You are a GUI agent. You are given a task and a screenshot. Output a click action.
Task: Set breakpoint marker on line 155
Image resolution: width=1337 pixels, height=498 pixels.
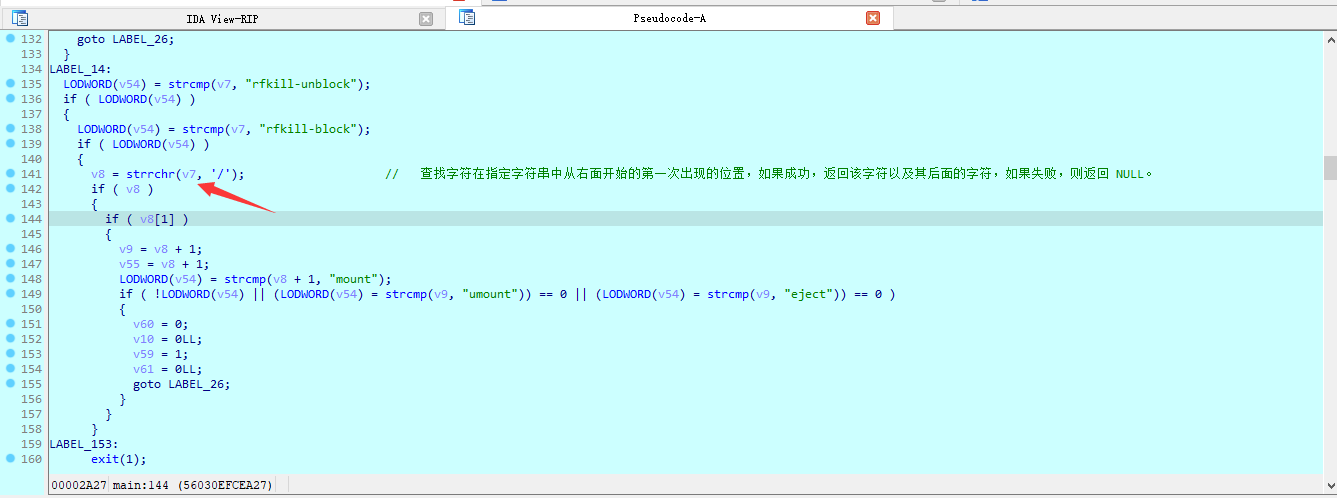(10, 384)
